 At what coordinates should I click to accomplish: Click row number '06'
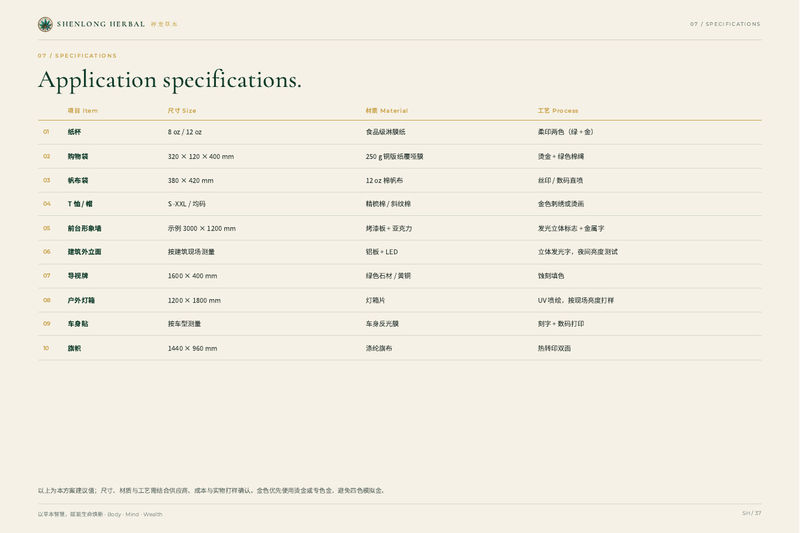[46, 252]
